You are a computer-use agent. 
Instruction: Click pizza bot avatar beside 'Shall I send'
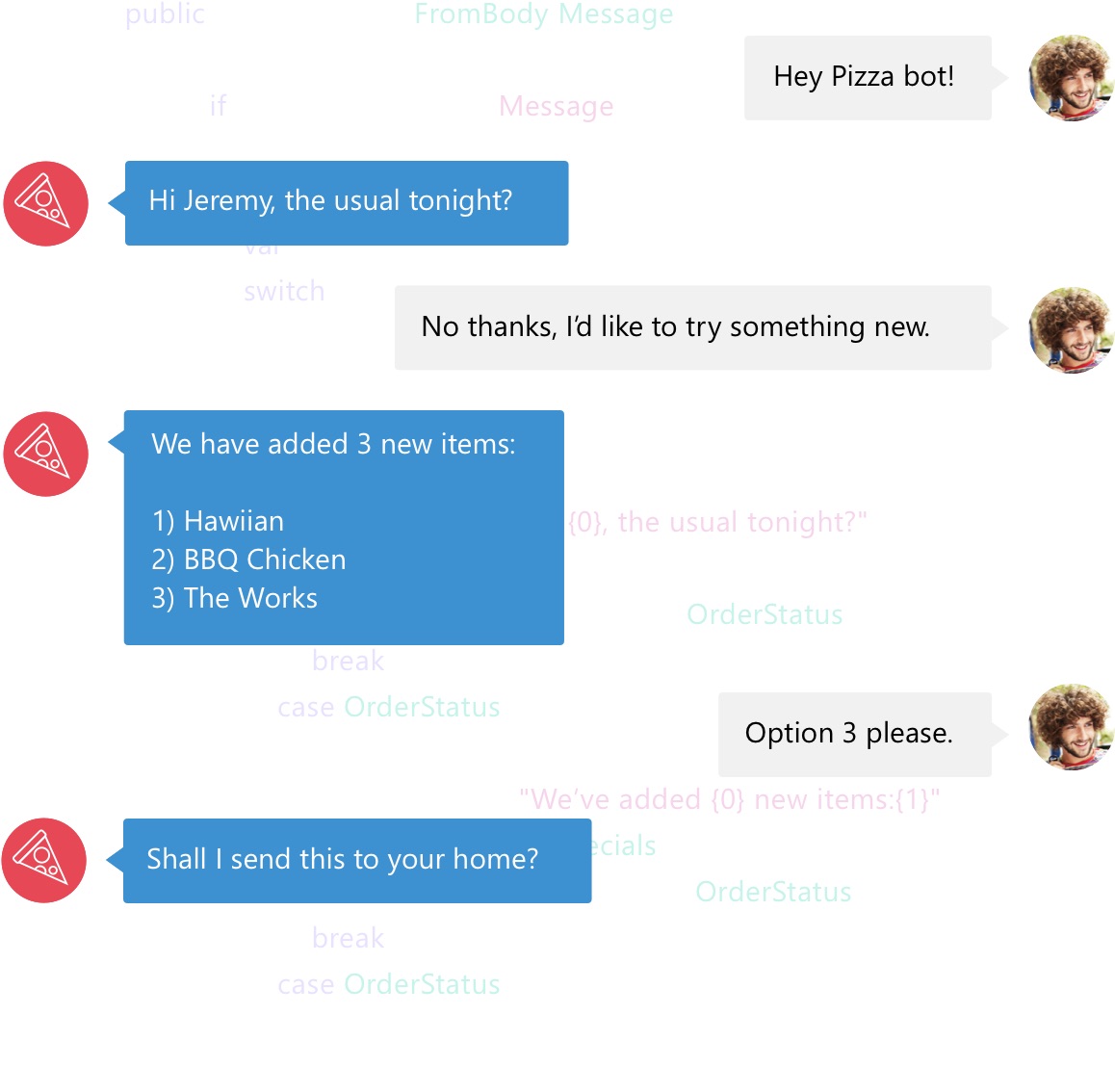pyautogui.click(x=44, y=860)
